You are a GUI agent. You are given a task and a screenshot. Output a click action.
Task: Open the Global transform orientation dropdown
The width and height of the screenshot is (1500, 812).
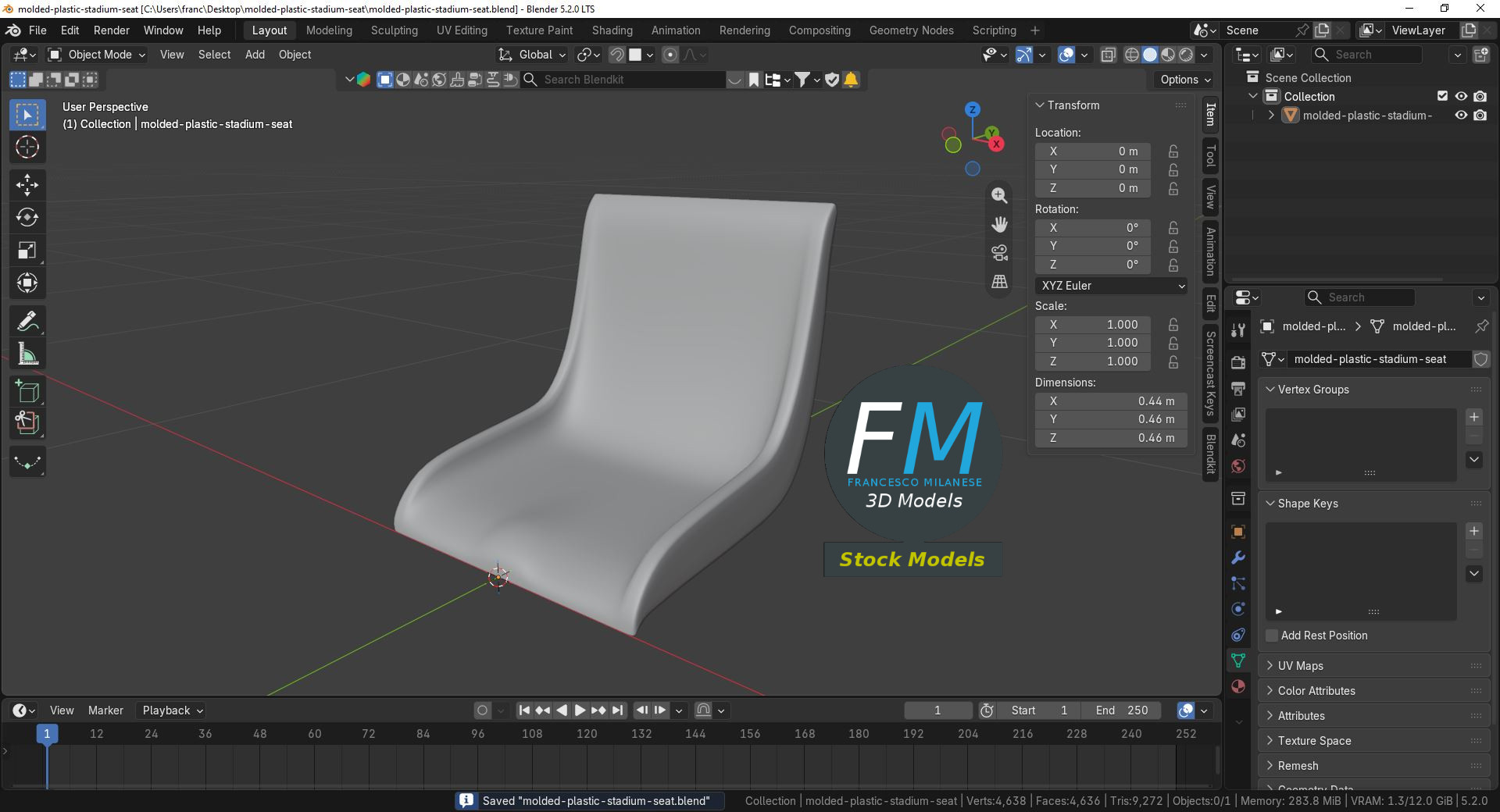coord(532,55)
